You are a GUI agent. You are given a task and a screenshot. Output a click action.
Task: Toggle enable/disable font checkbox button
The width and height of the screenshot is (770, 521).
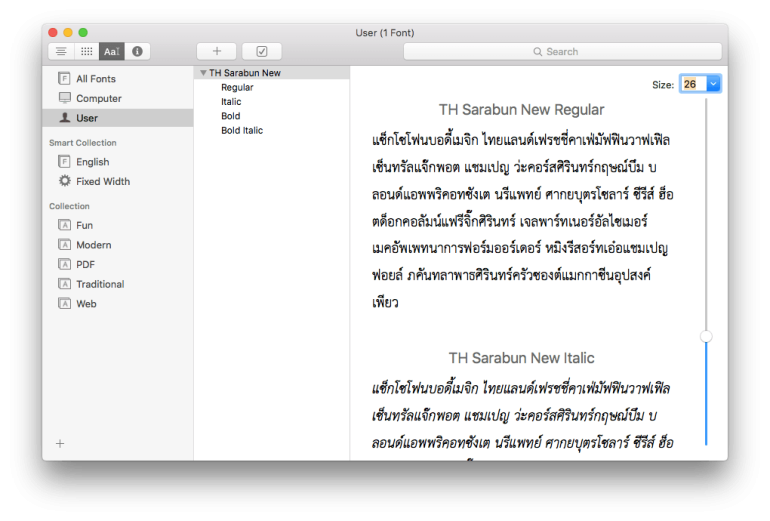[261, 51]
